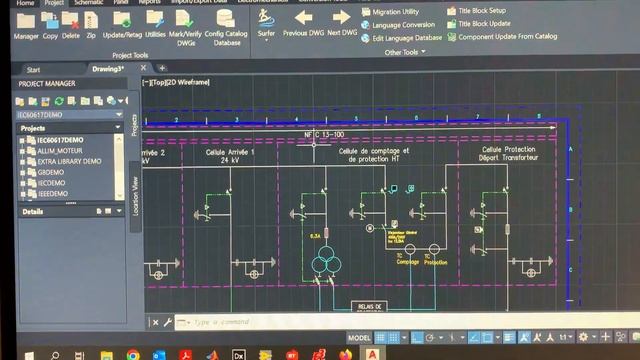Expand IEC60617DEMO project tree node
This screenshot has height=360, width=640.
(x=22, y=140)
